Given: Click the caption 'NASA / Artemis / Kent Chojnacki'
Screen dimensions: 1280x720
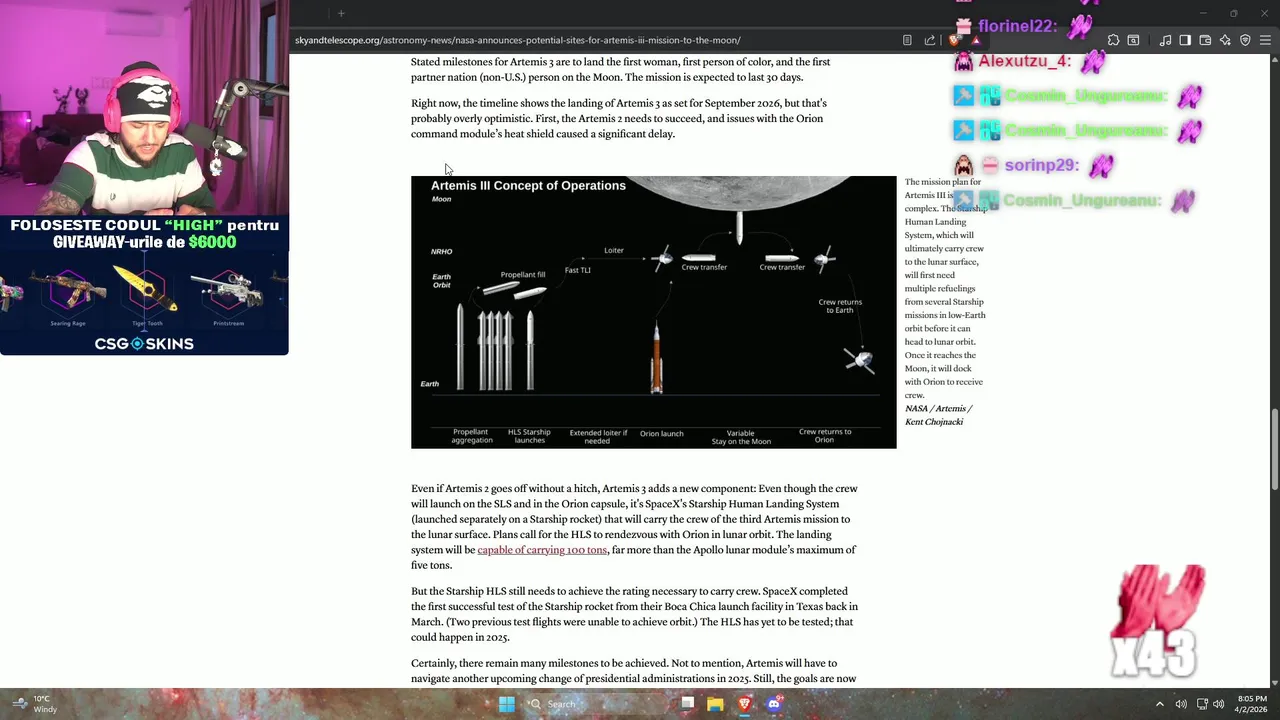Looking at the screenshot, I should 938,415.
